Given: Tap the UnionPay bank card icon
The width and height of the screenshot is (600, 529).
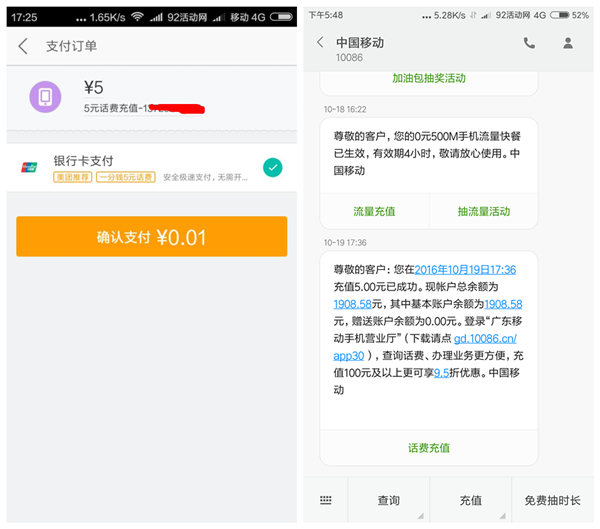Looking at the screenshot, I should point(29,167).
